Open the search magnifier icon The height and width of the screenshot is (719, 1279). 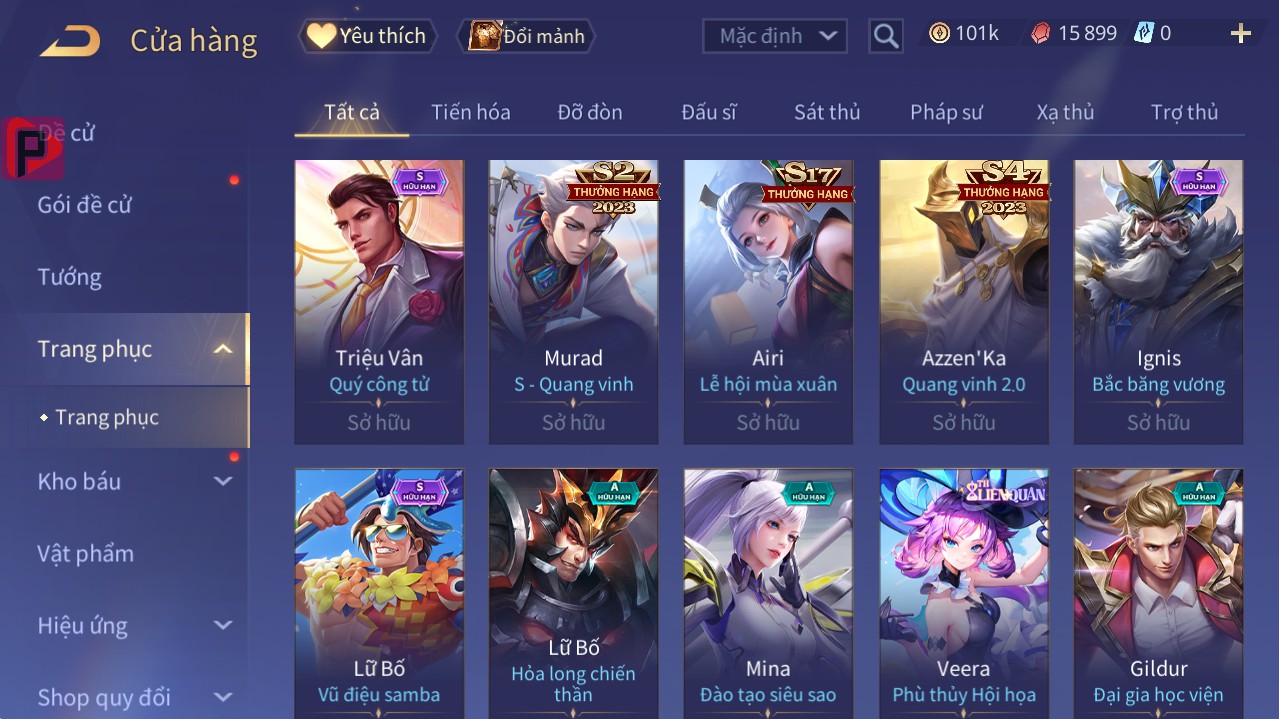point(885,37)
